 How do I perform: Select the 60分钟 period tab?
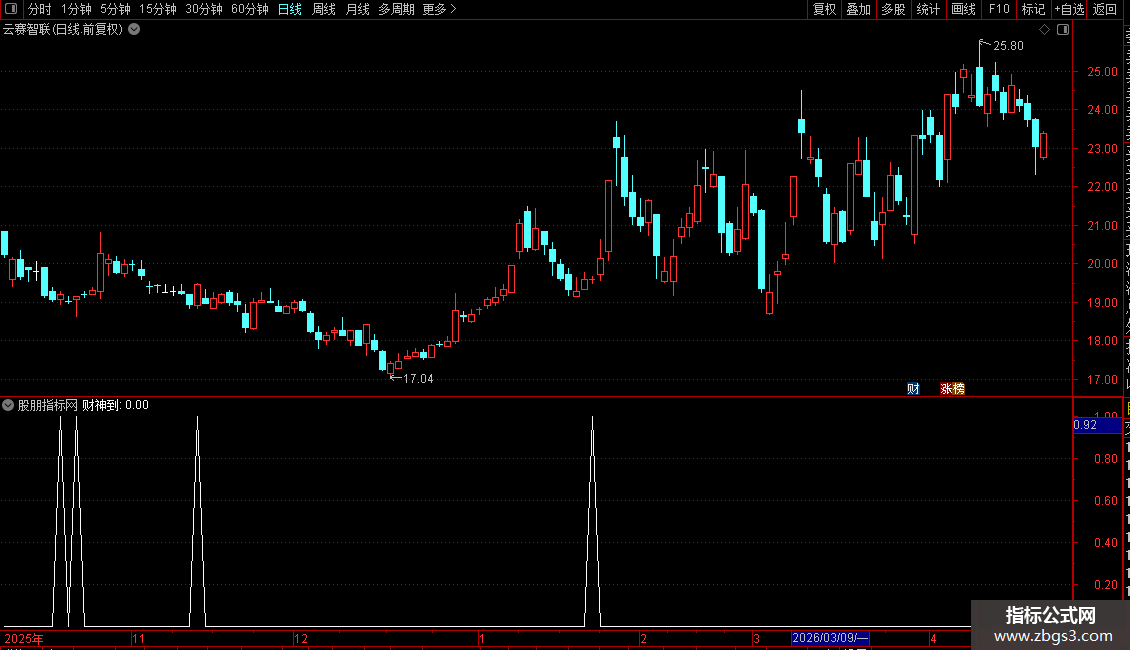click(250, 9)
